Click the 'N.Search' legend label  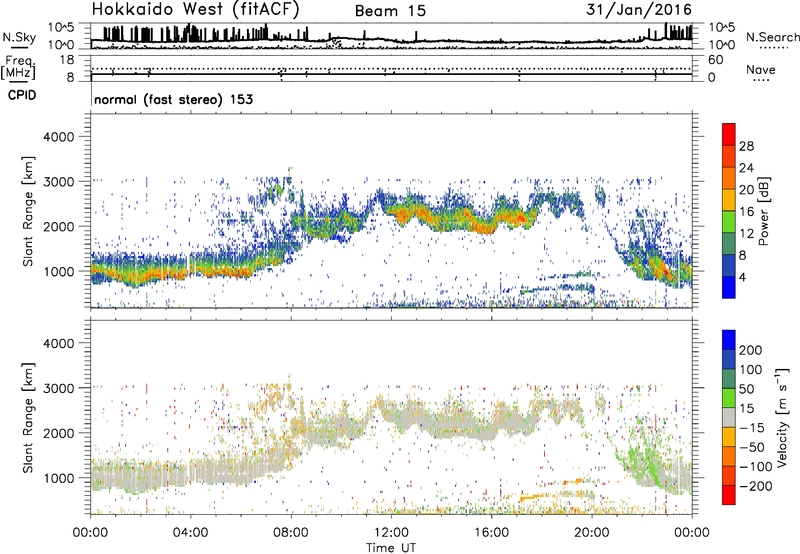pyautogui.click(x=772, y=37)
